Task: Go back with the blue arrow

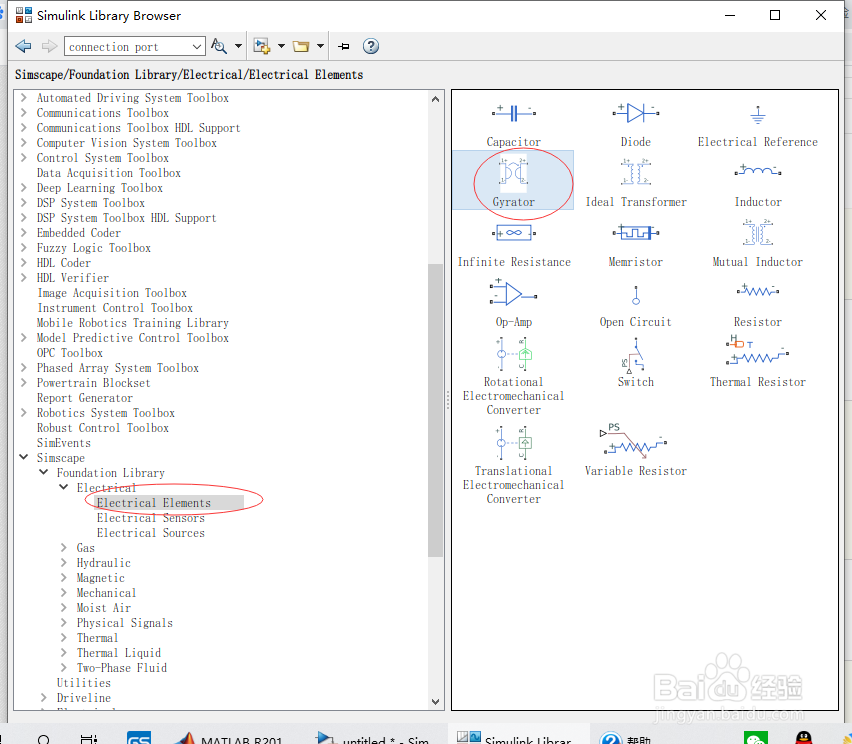Action: tap(23, 46)
